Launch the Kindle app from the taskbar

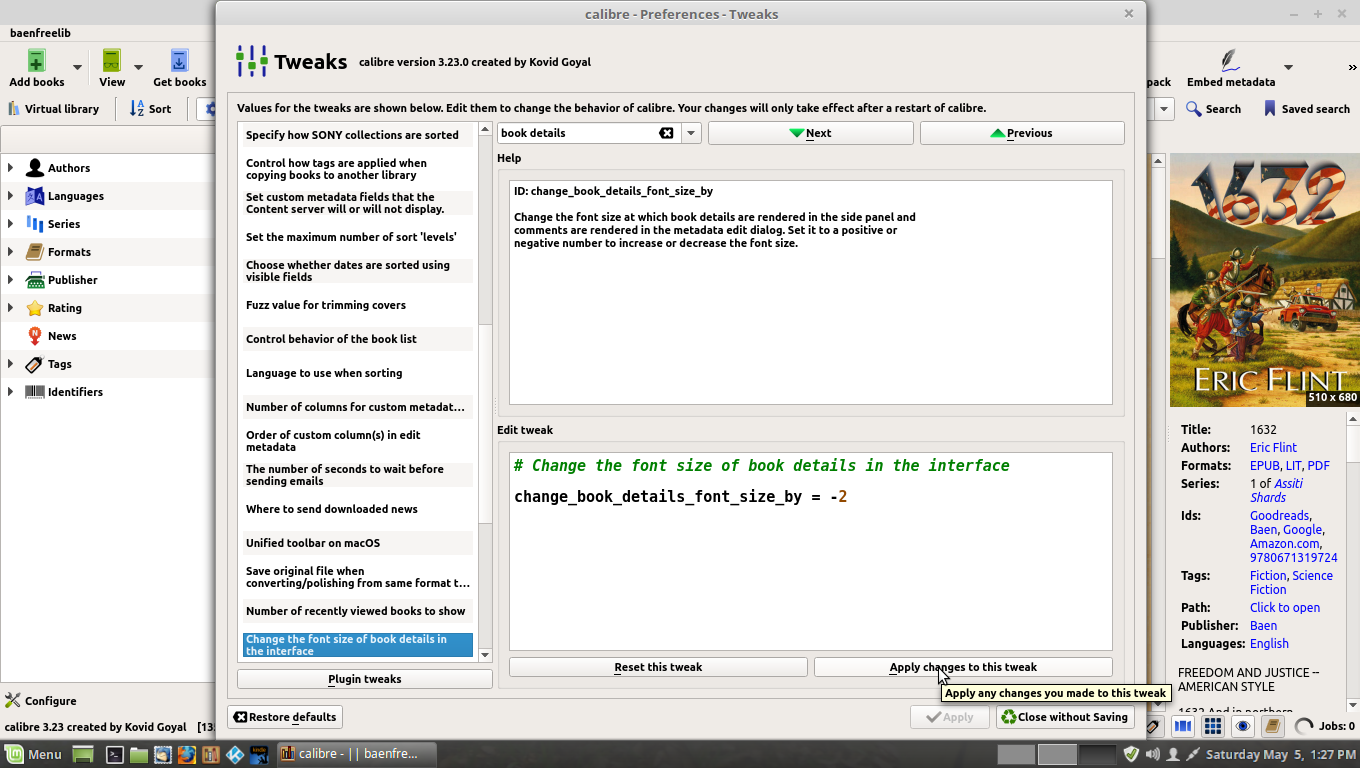click(x=259, y=754)
